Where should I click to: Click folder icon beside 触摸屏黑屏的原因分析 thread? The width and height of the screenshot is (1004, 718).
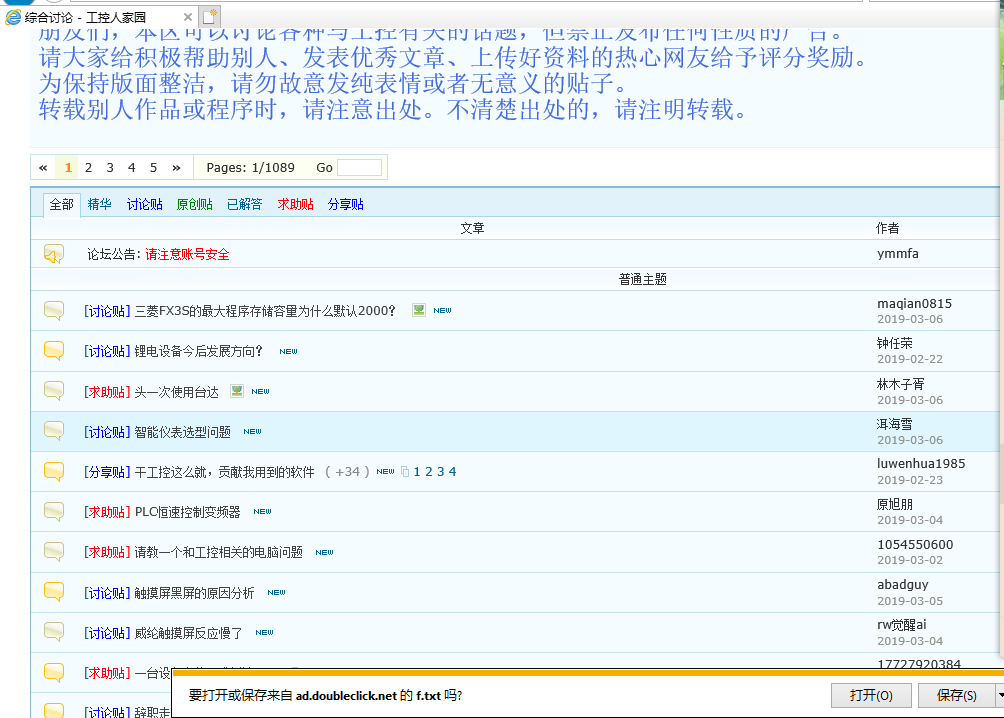(x=54, y=592)
